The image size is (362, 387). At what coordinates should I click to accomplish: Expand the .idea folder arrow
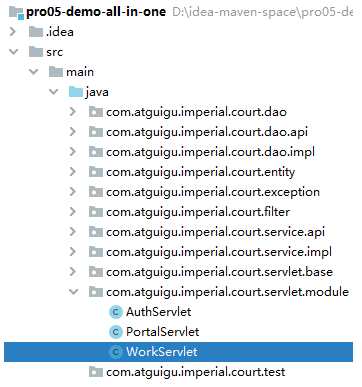click(x=13, y=32)
